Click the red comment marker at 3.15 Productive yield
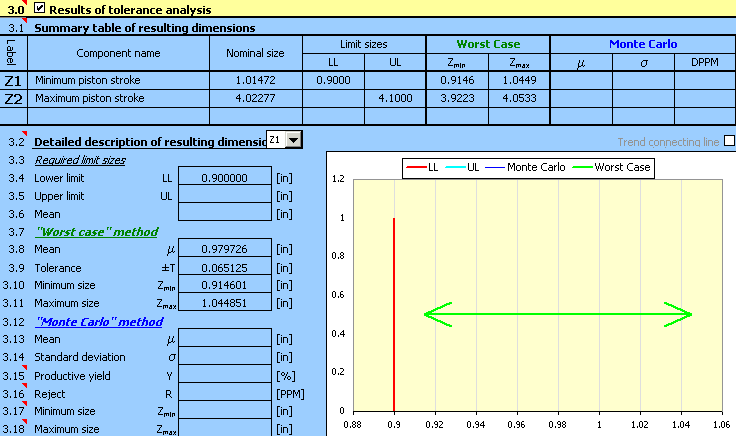 pos(24,367)
